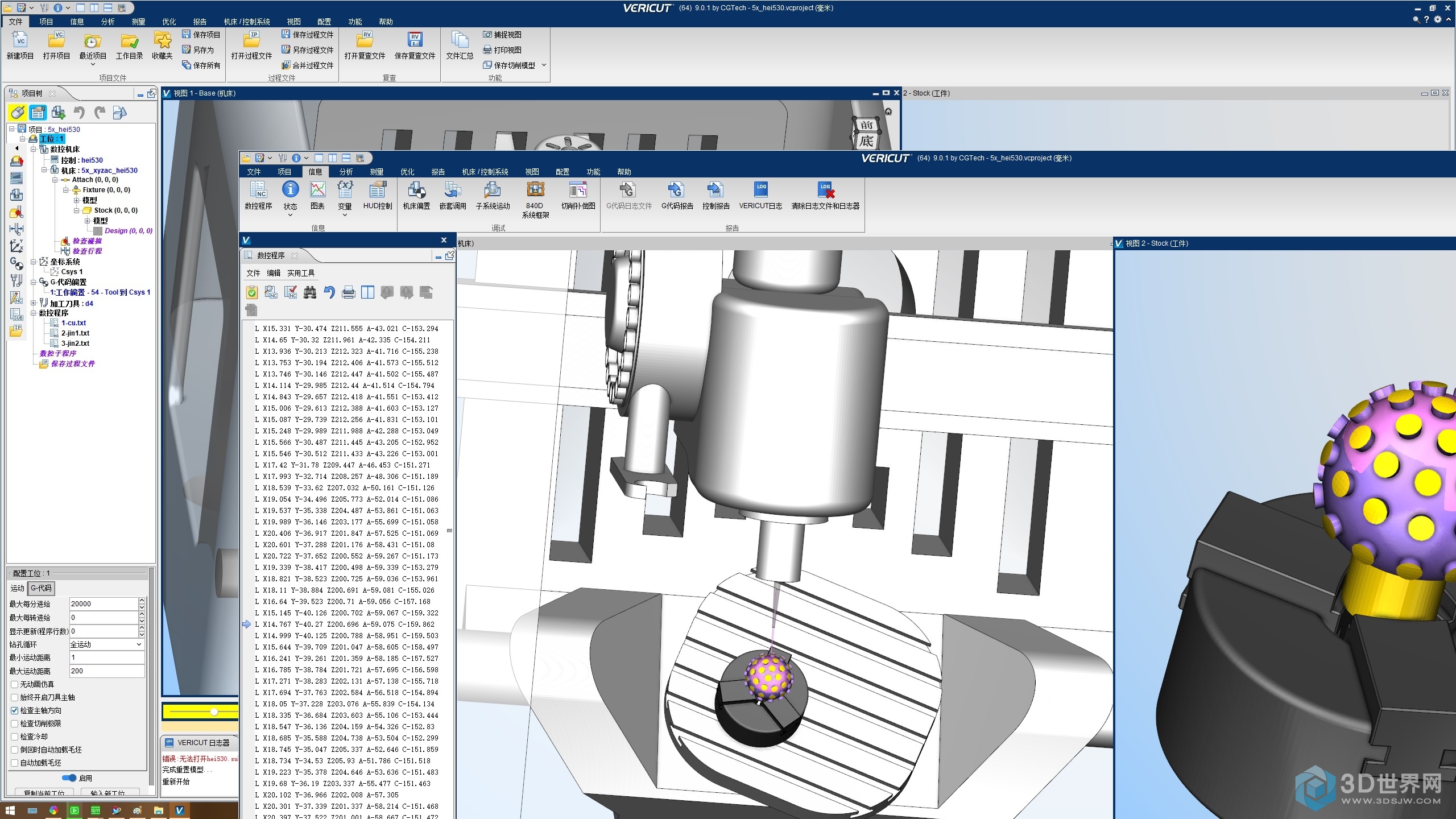Toggle mouse pick mode icon in project tree
The height and width of the screenshot is (819, 1456).
pos(18,113)
